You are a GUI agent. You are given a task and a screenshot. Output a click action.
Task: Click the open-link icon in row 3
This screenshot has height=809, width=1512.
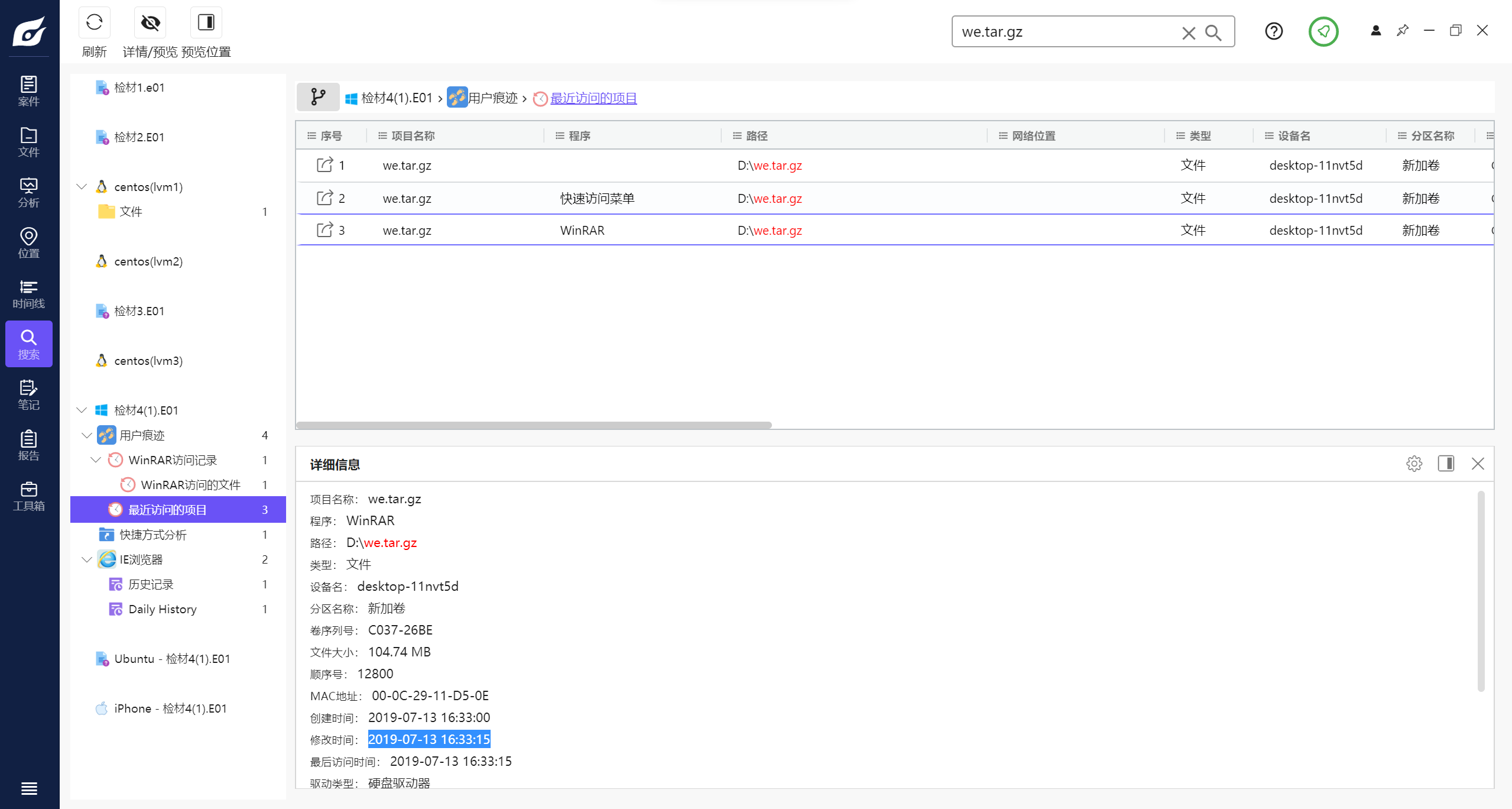[x=325, y=230]
